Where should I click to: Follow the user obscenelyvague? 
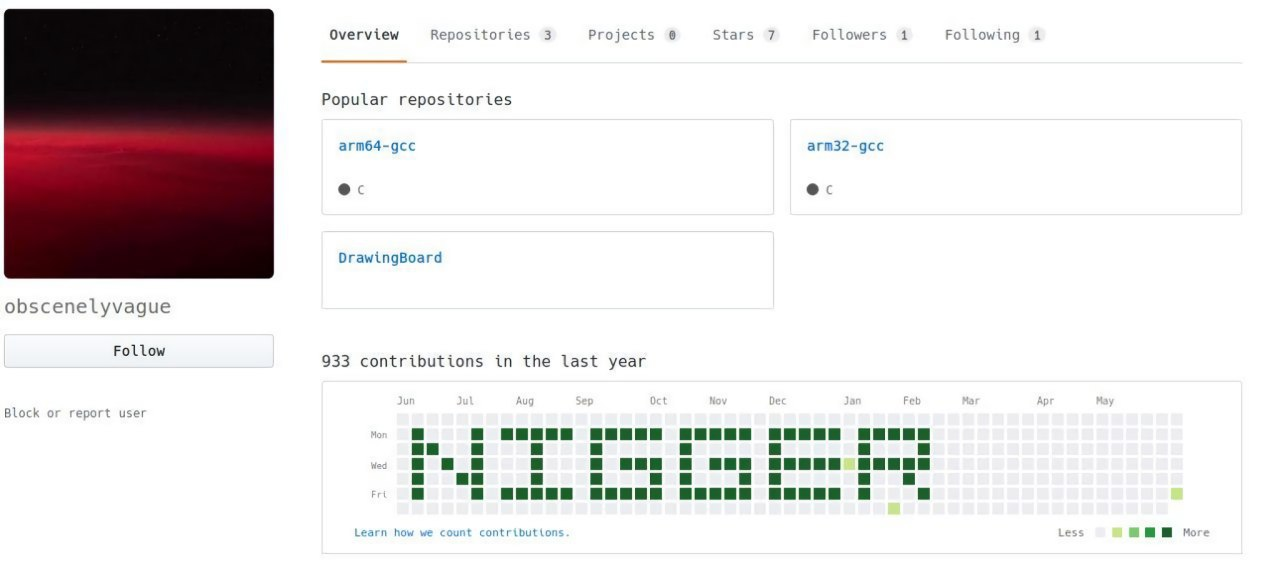coord(139,351)
